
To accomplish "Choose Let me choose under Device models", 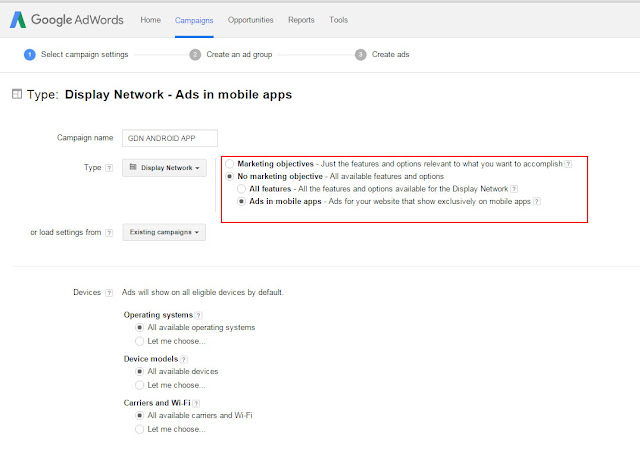I will [x=140, y=385].
